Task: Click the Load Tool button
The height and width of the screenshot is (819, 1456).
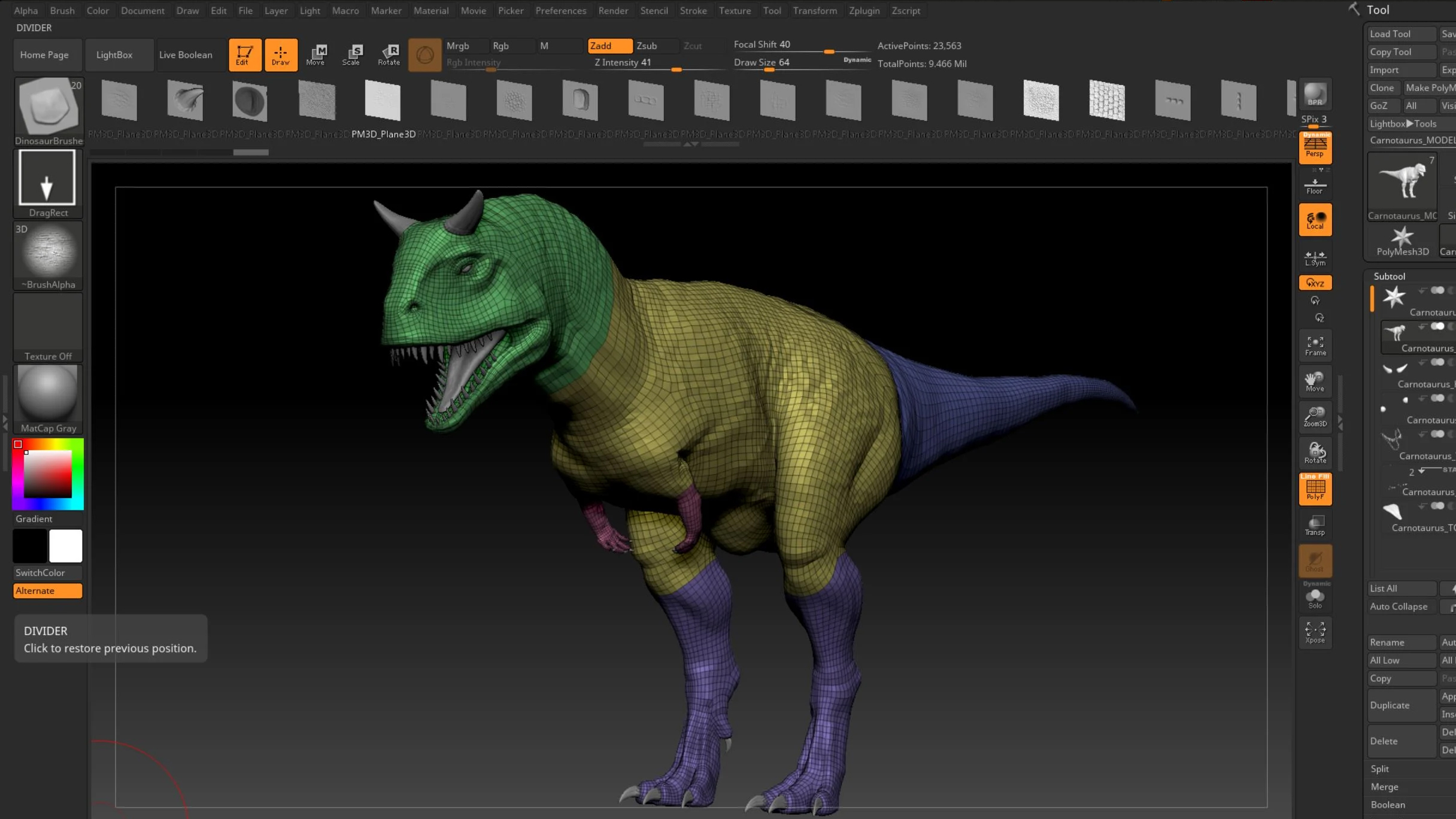Action: 1402,34
